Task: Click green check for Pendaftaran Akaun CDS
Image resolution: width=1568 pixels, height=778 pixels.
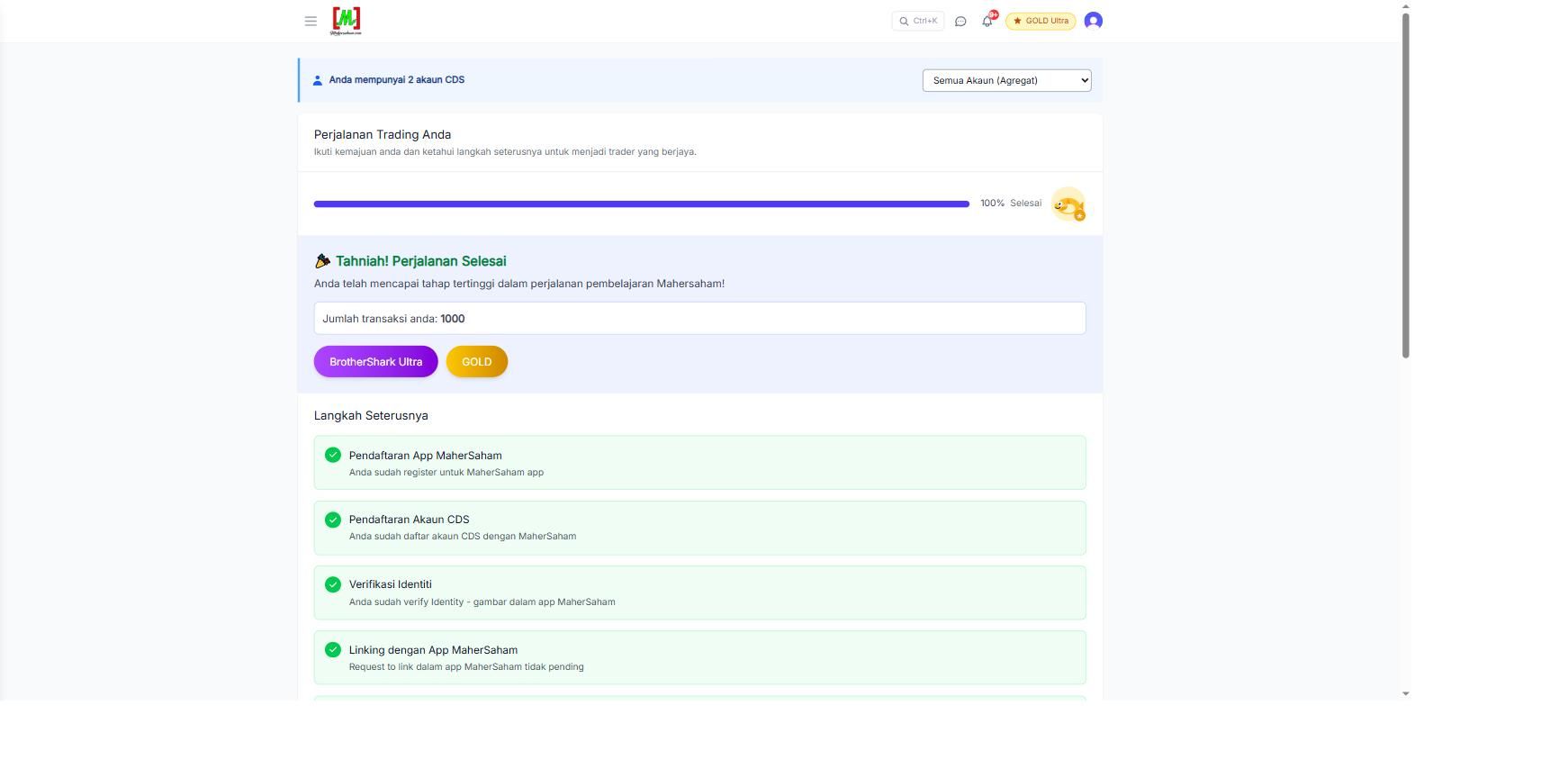Action: (x=333, y=520)
